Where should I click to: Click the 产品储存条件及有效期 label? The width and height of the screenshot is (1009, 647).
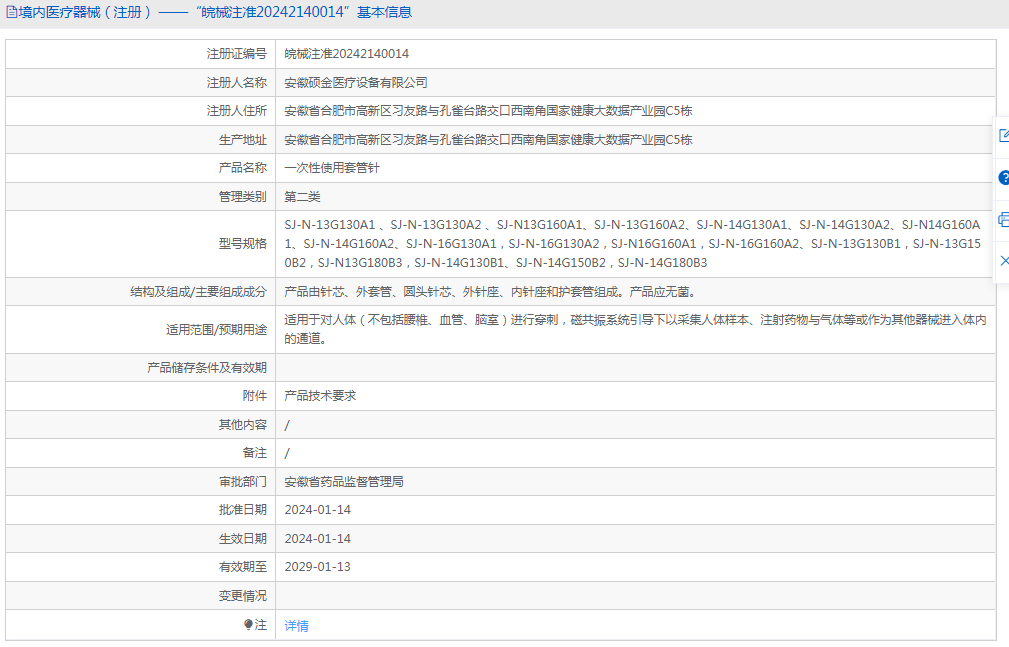coord(207,368)
